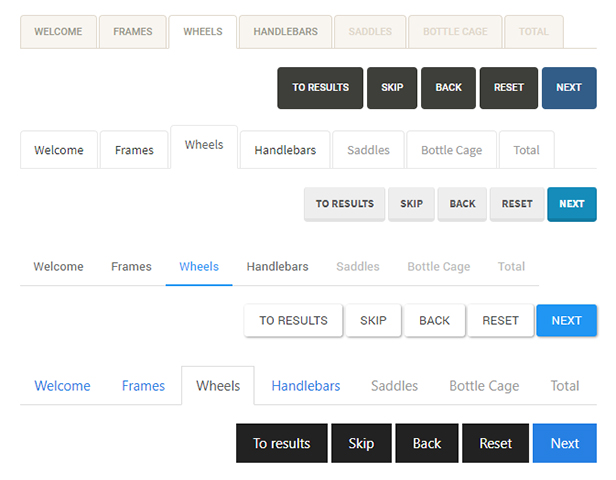Click the white outlined RESET button
This screenshot has width=616, height=480.
click(500, 321)
